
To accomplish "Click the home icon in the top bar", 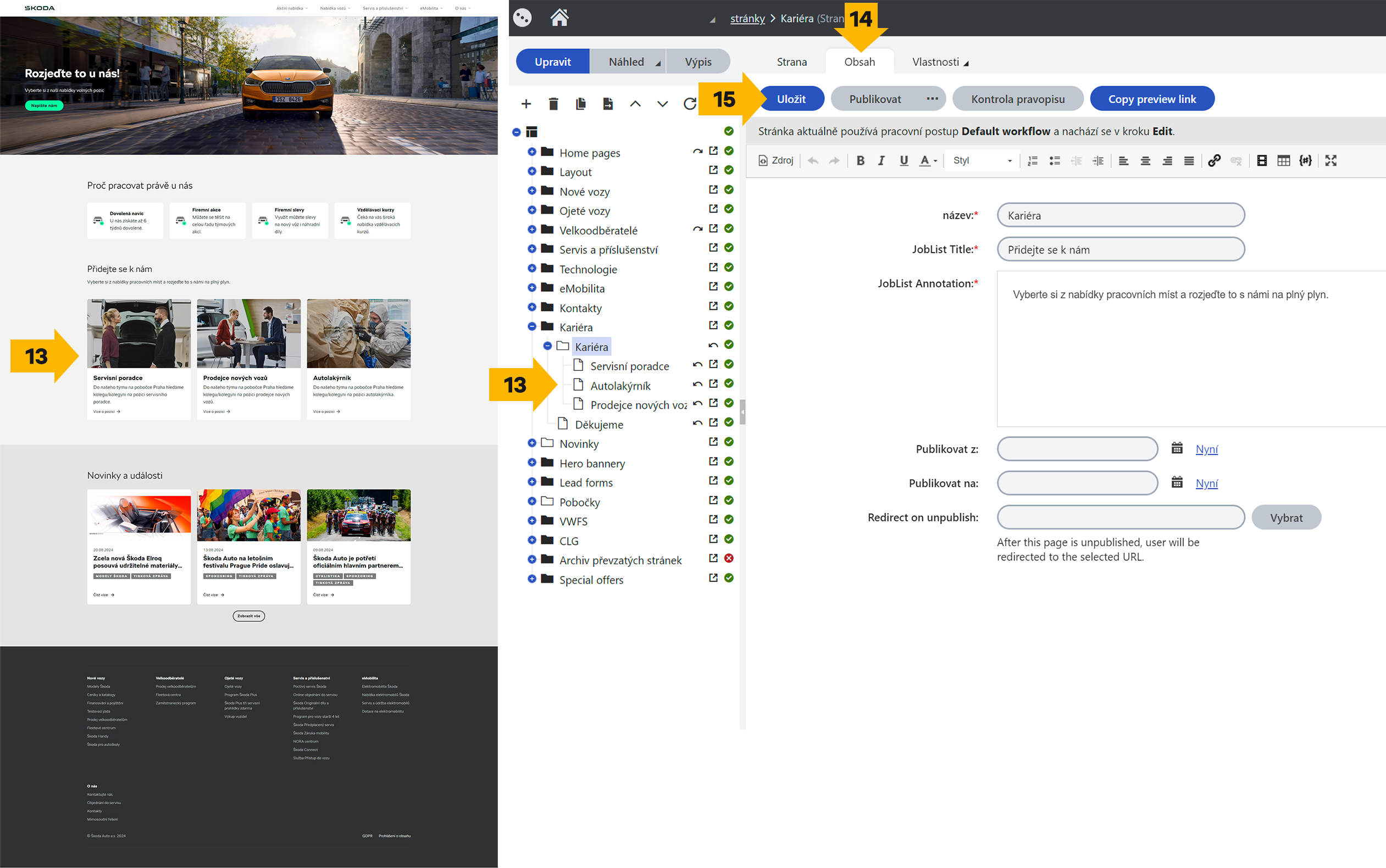I will pyautogui.click(x=559, y=17).
